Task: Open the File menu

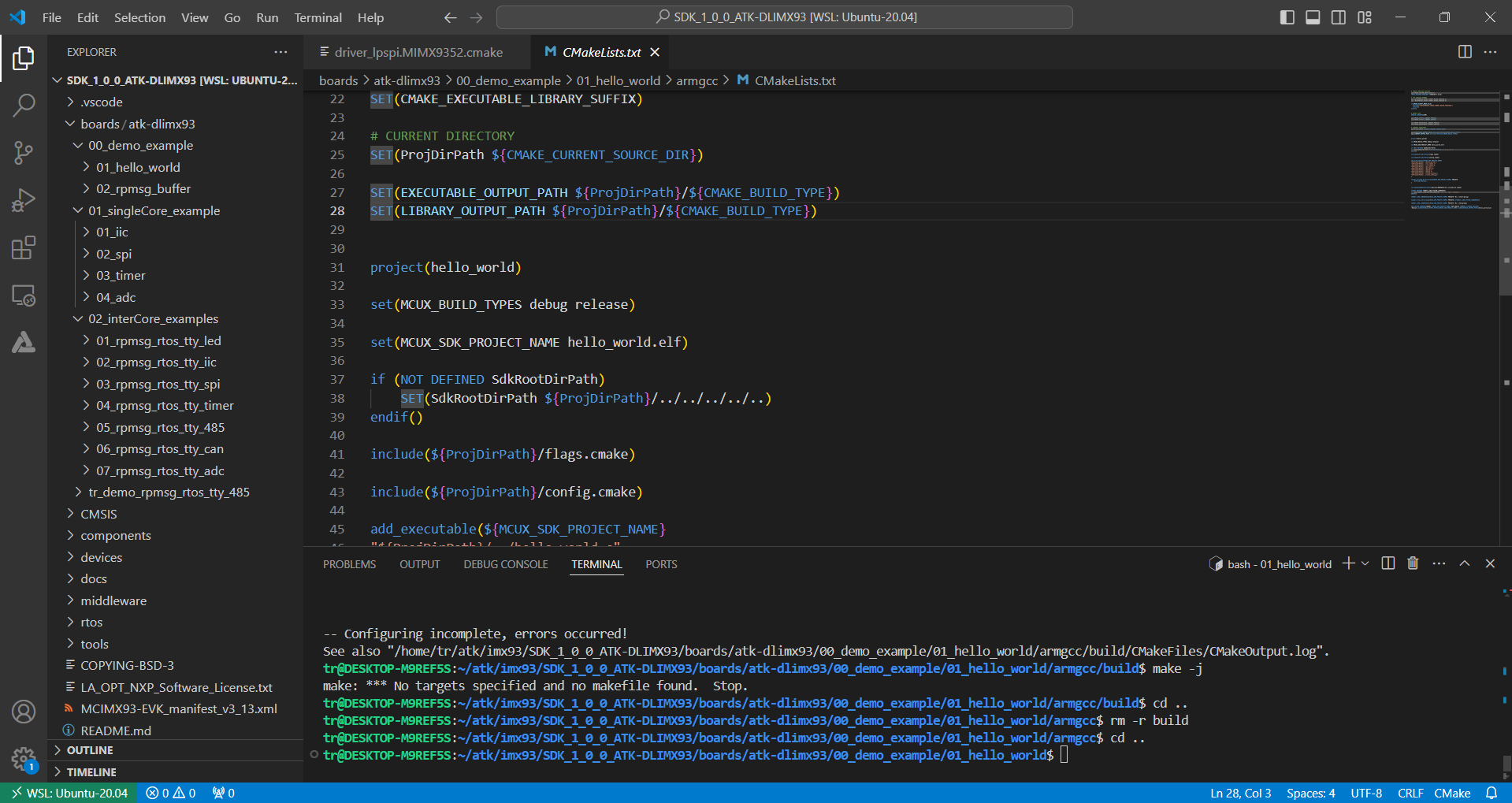Action: click(x=52, y=17)
